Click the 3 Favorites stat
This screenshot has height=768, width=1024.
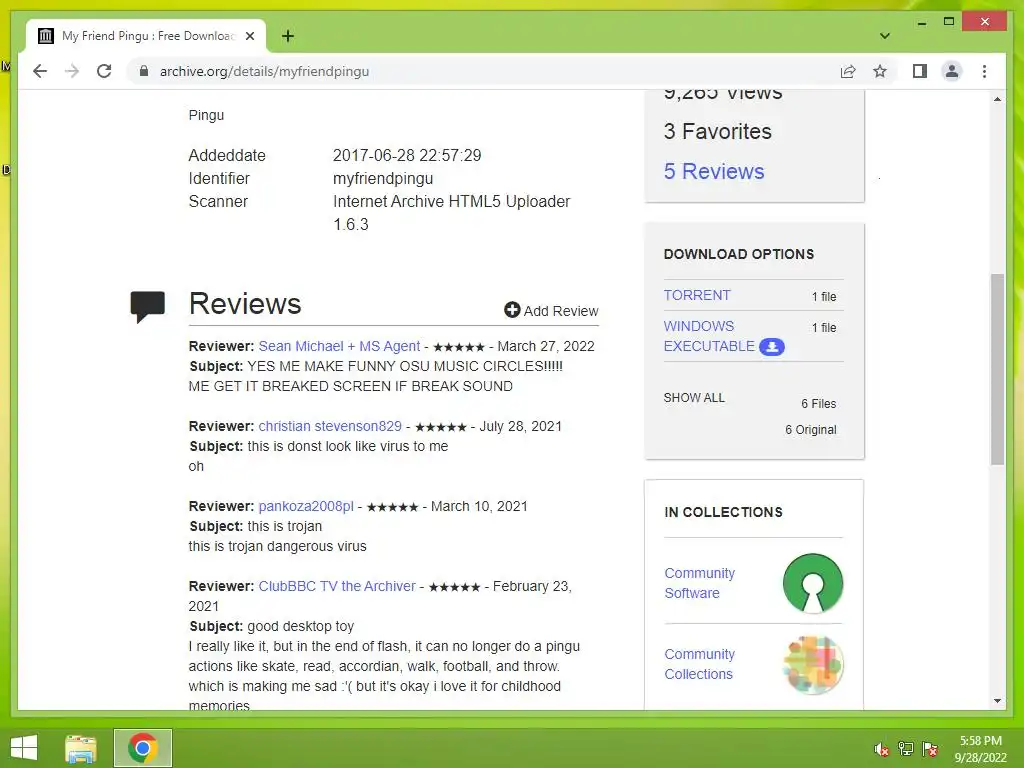(x=718, y=131)
